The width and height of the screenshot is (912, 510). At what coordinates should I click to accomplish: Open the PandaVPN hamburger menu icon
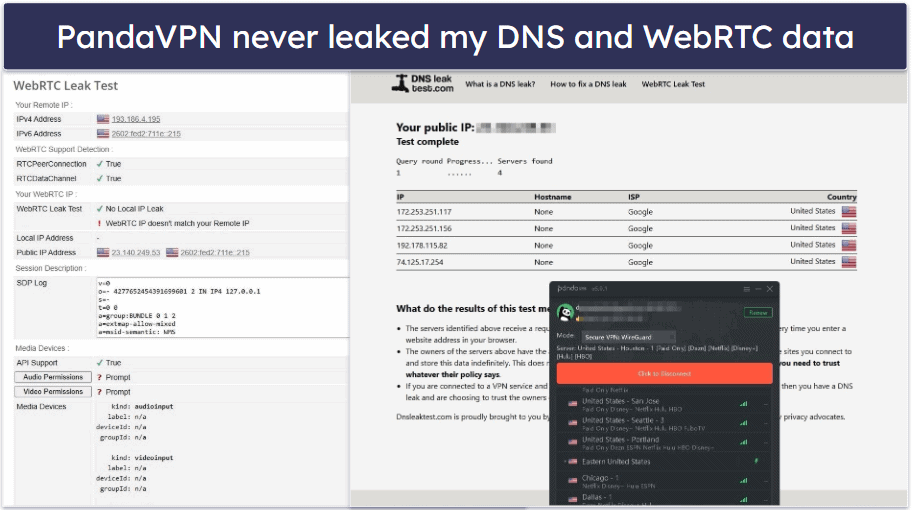(x=746, y=289)
